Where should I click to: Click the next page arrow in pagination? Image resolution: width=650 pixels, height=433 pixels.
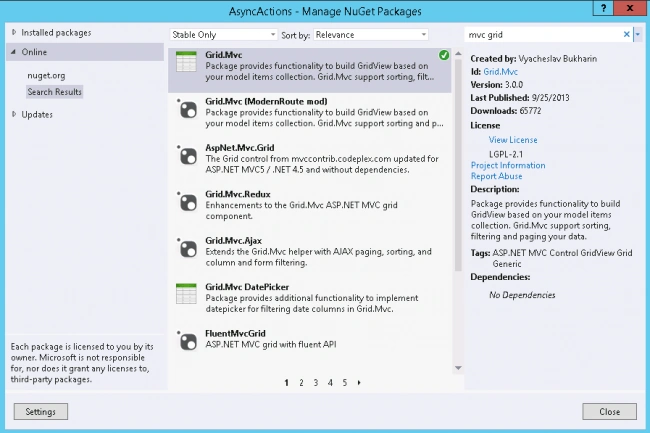tap(359, 383)
